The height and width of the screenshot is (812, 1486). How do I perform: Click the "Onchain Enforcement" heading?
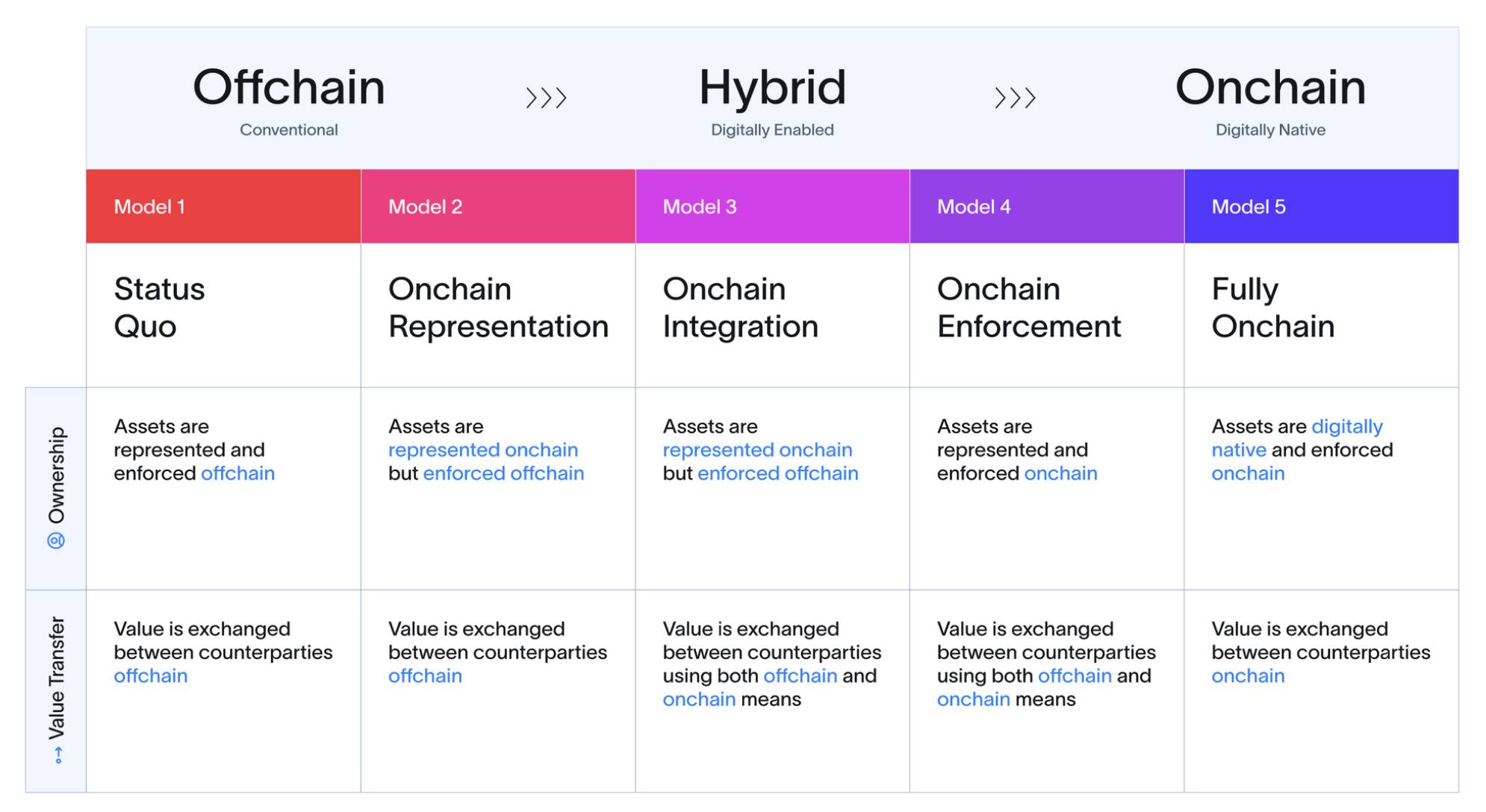click(1028, 307)
